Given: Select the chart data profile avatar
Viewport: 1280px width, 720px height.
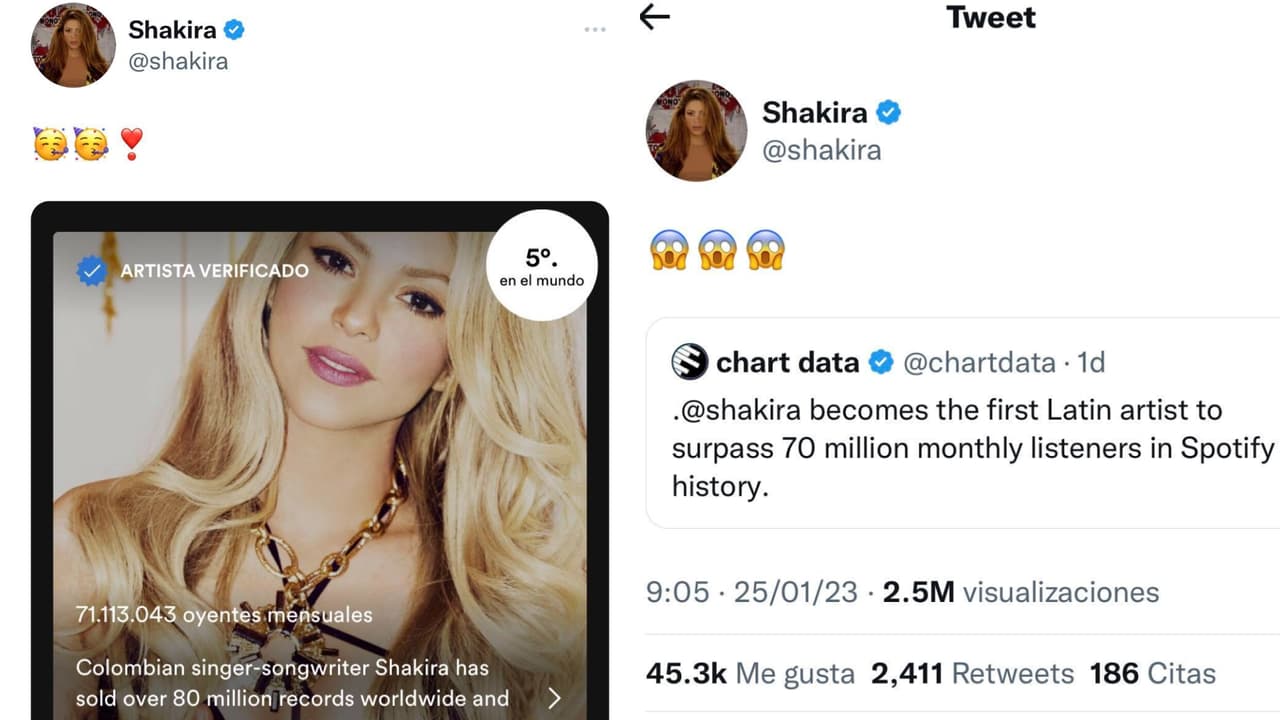Looking at the screenshot, I should point(691,363).
